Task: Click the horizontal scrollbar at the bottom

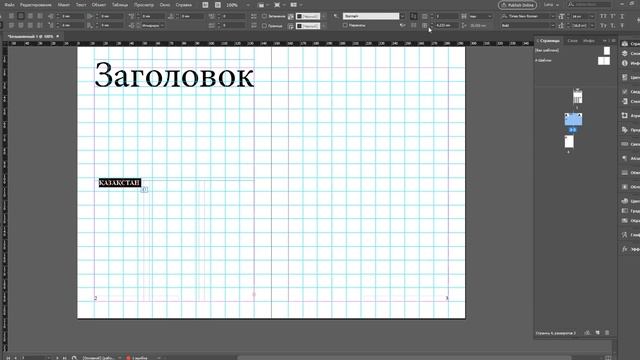Action: pyautogui.click(x=404, y=358)
